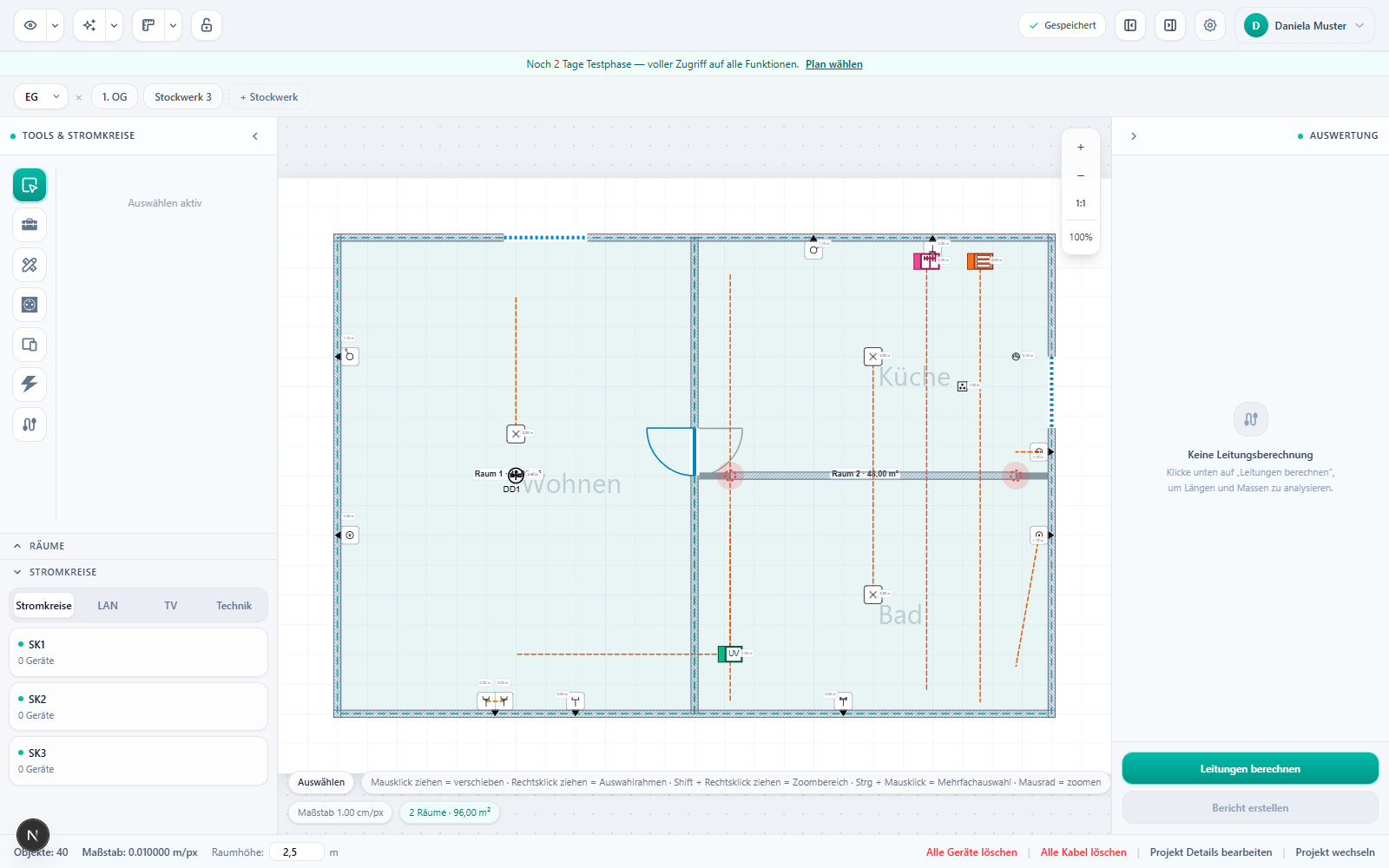Add a new floor with + Stockwerk

coord(269,97)
